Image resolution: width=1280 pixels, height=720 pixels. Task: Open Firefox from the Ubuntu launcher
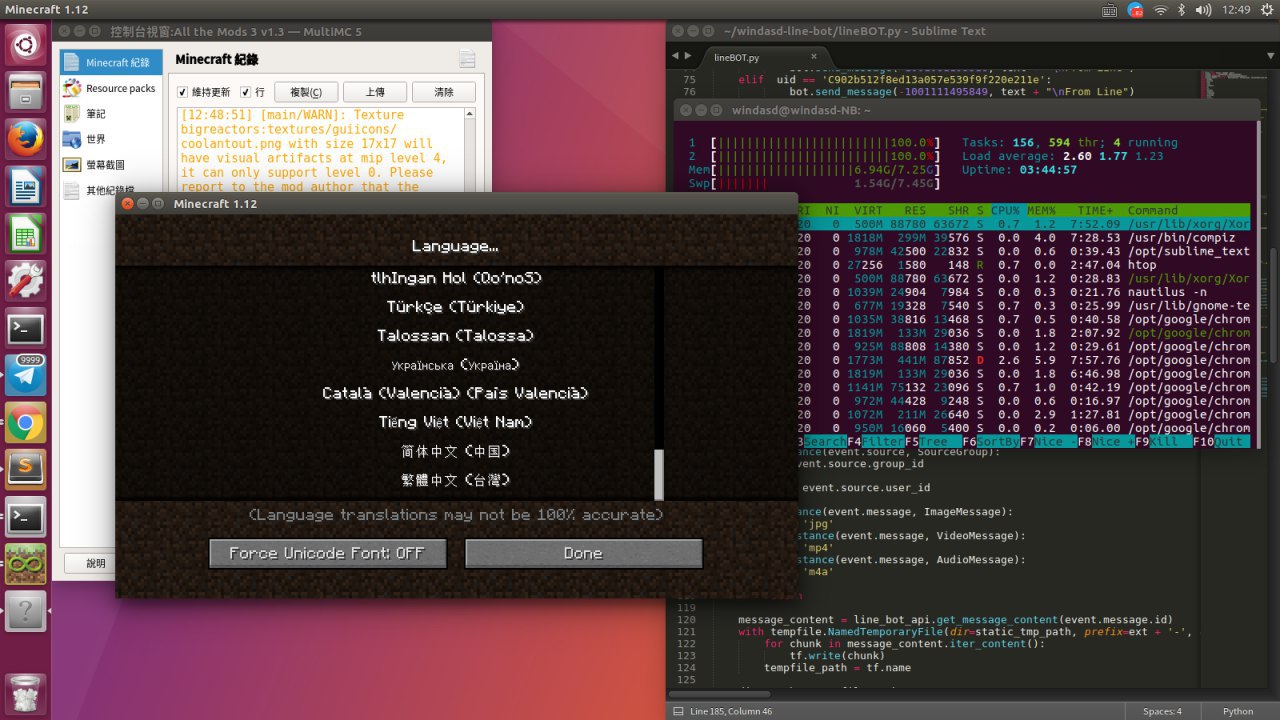pyautogui.click(x=25, y=140)
